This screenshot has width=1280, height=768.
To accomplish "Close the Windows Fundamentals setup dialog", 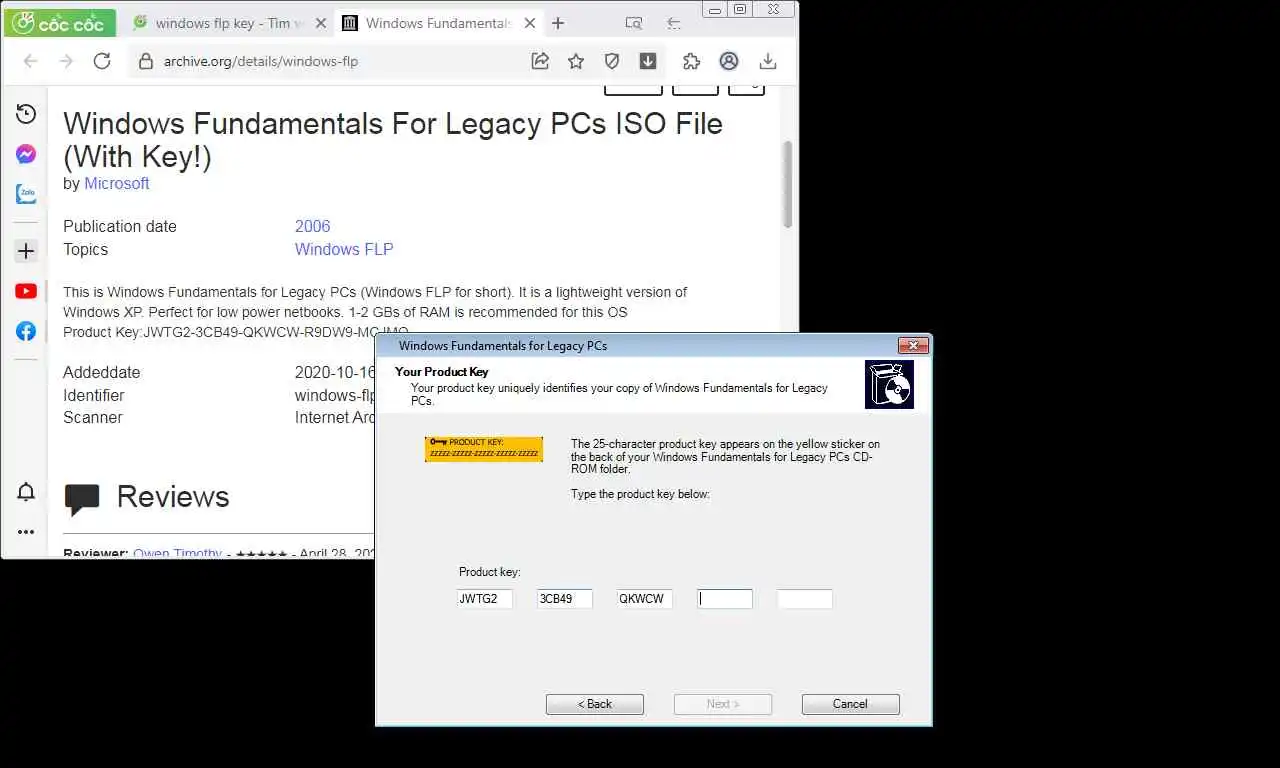I will tap(913, 346).
